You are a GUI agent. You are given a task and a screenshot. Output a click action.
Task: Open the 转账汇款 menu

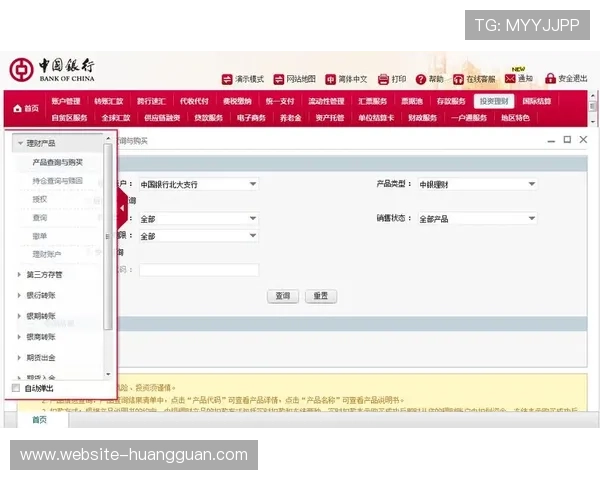109,101
